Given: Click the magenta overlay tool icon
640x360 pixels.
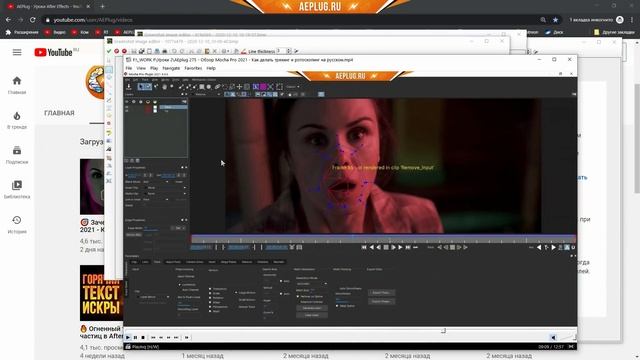Looking at the screenshot, I should pos(263,87).
